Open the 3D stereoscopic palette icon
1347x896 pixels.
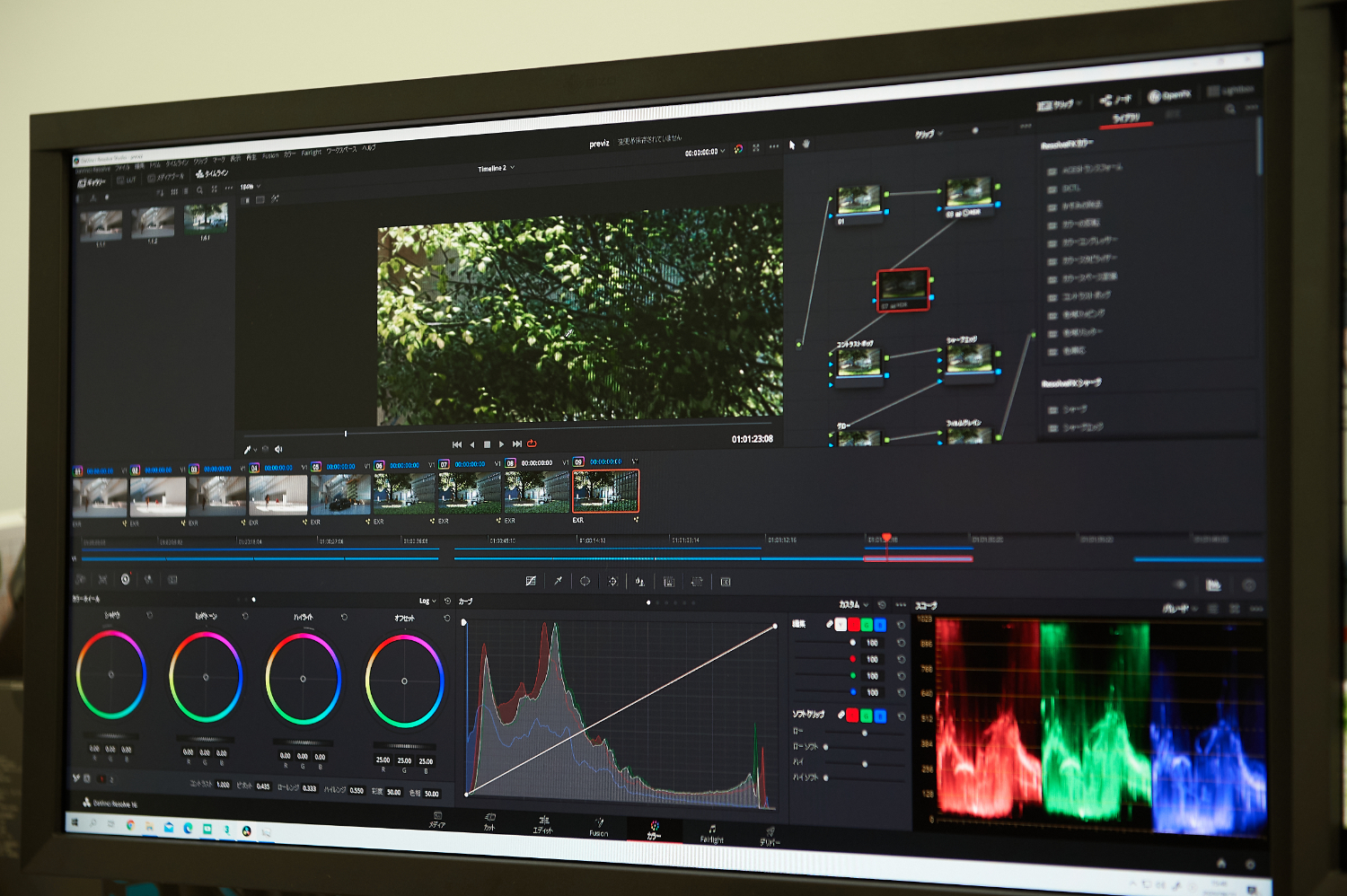click(x=726, y=582)
